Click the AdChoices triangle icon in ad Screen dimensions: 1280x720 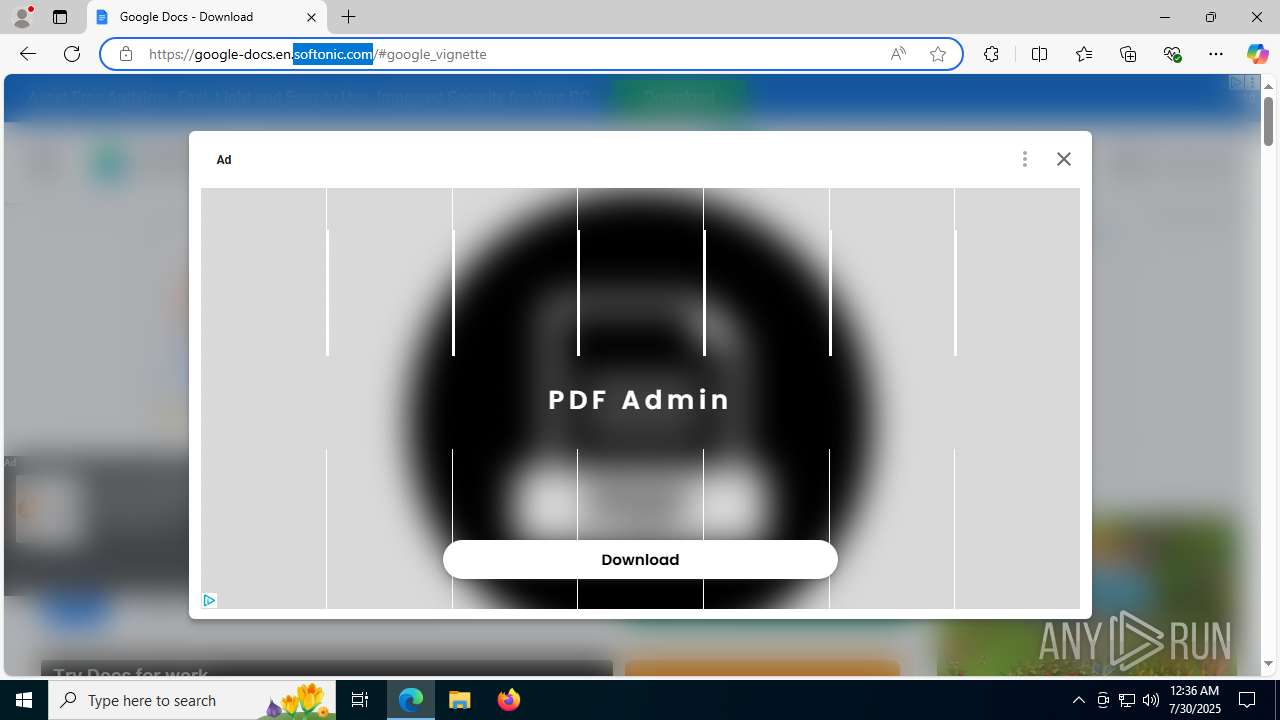pos(209,600)
